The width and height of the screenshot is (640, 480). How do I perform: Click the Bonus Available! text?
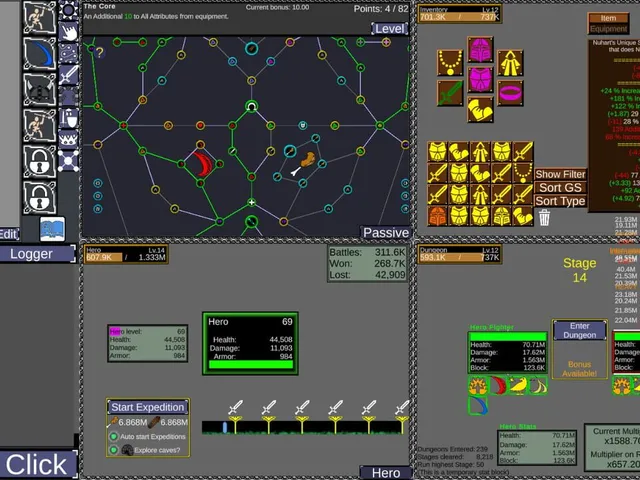pyautogui.click(x=579, y=369)
